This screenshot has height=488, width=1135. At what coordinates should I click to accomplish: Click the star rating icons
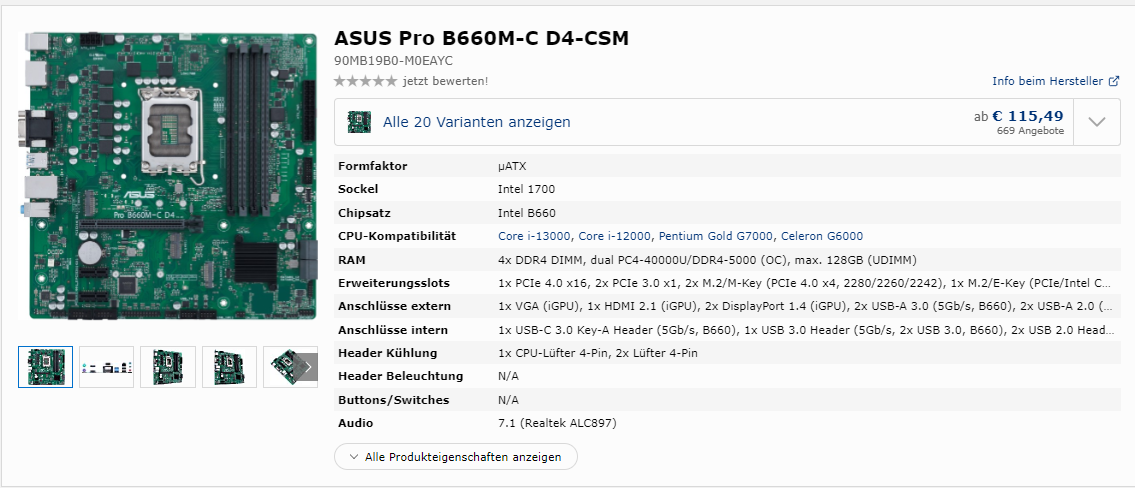(365, 81)
